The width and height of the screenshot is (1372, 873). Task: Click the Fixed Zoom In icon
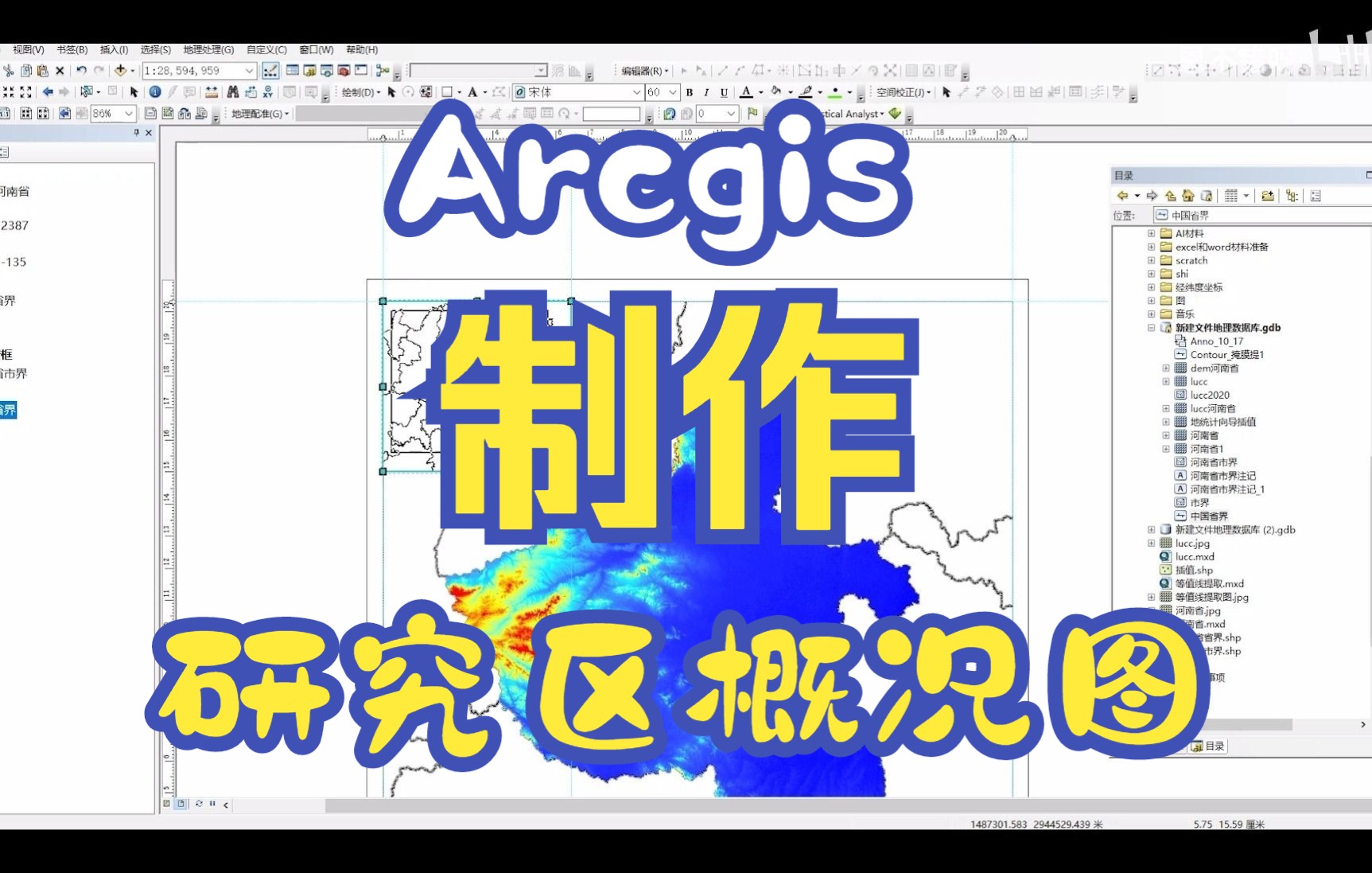9,92
